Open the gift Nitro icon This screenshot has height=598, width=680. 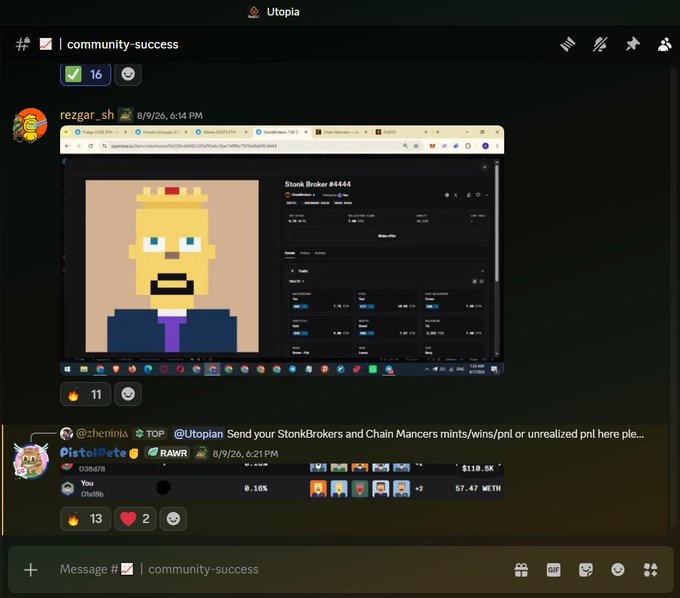click(521, 569)
